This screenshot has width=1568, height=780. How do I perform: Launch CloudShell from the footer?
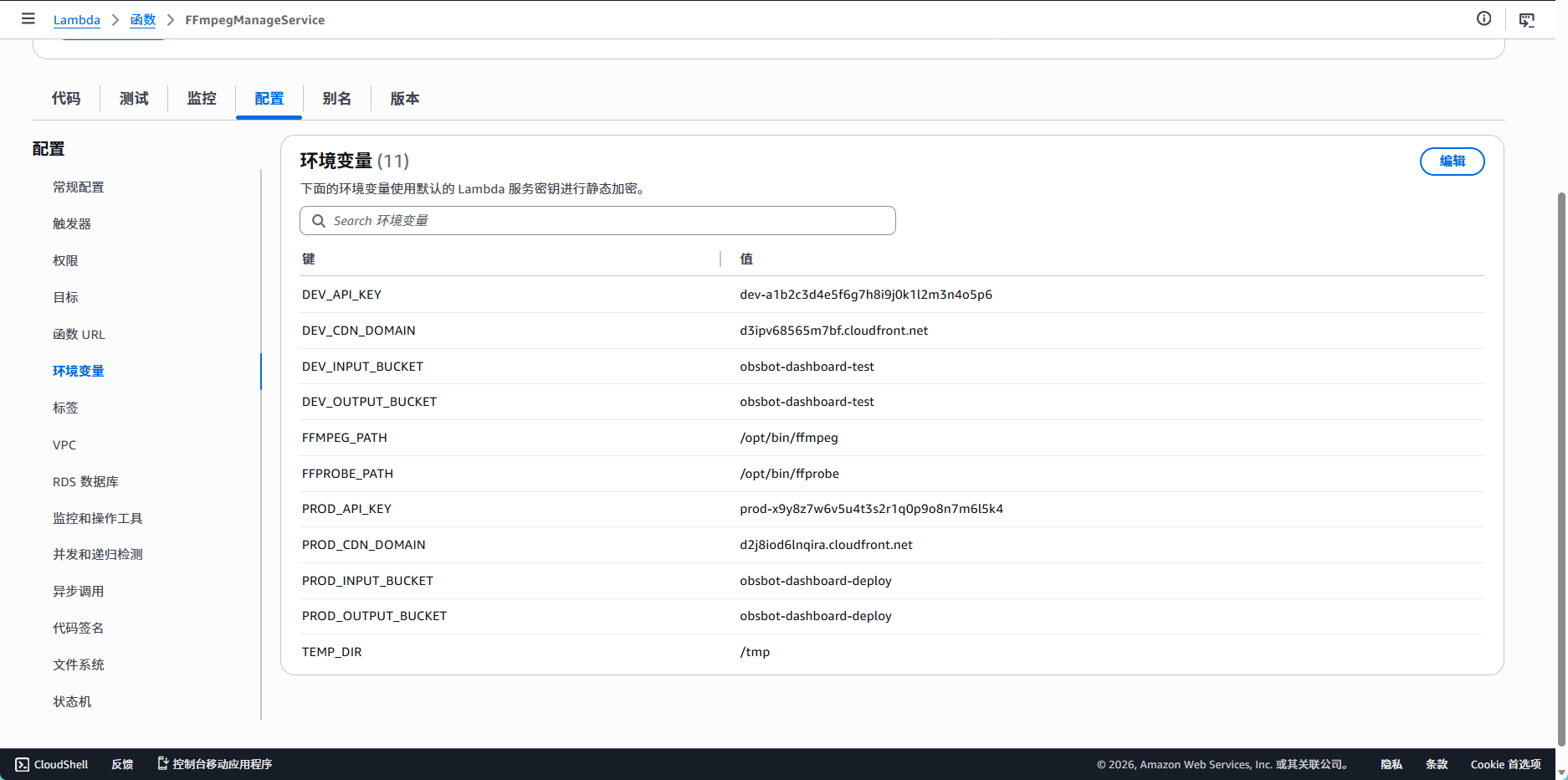(52, 764)
